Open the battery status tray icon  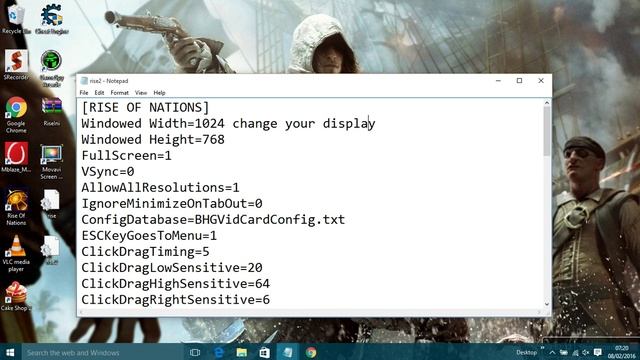coord(564,352)
